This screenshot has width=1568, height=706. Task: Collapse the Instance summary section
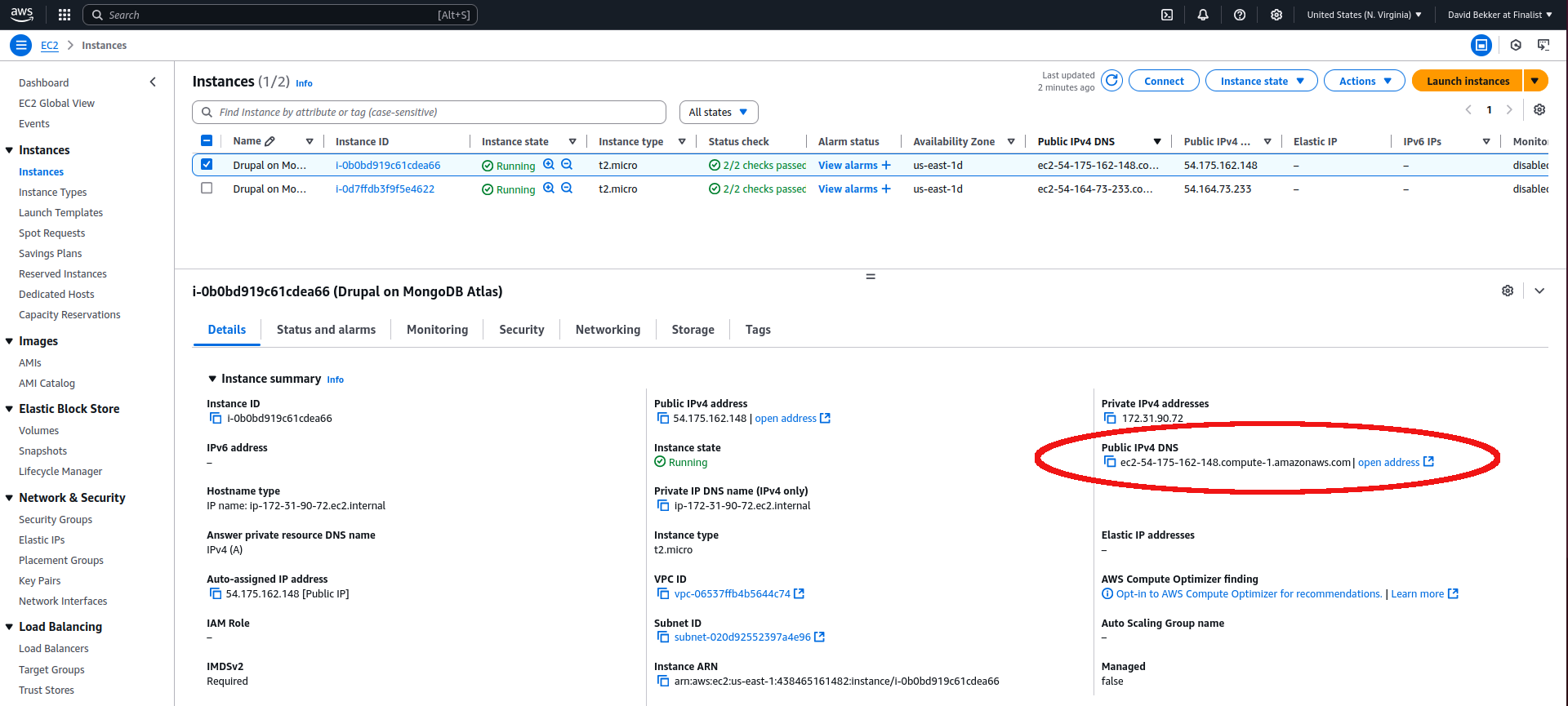[x=212, y=379]
